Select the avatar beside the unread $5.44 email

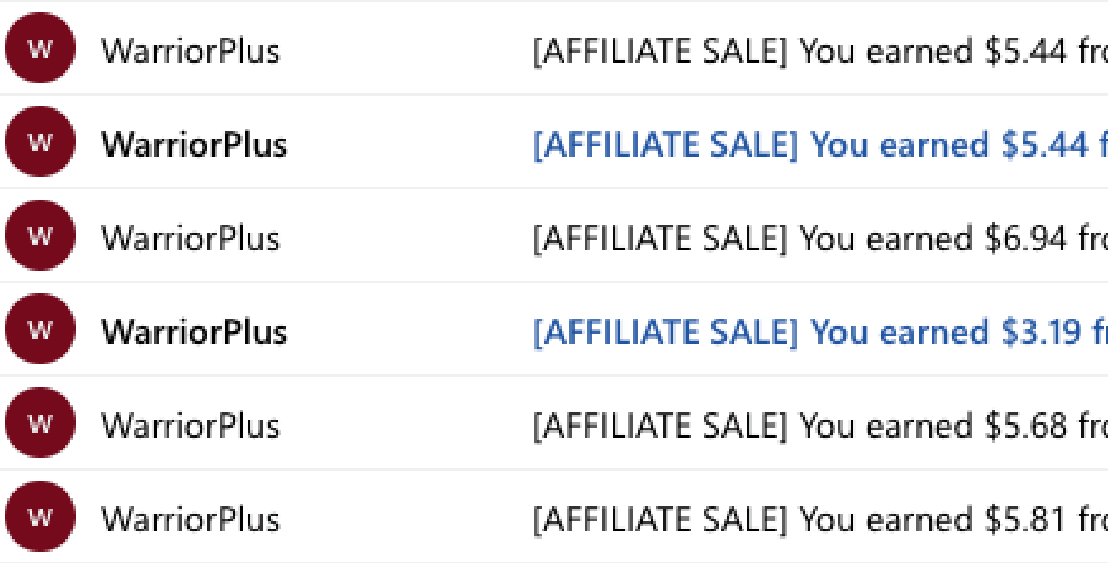[x=40, y=141]
